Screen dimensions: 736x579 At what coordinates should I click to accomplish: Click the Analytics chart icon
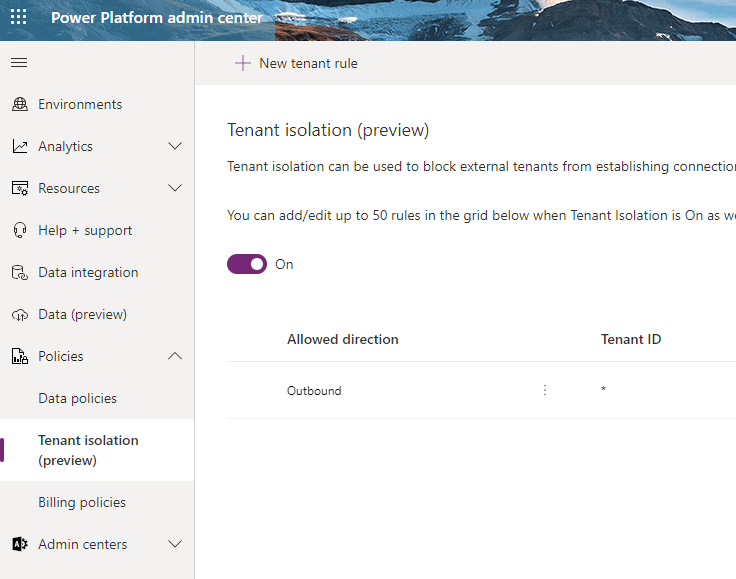coord(20,147)
